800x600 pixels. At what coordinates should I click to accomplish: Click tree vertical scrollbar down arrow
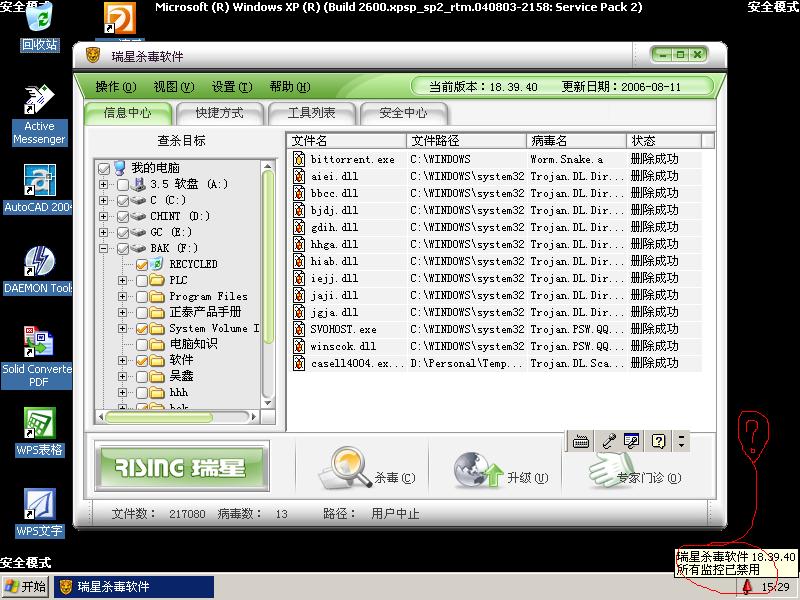pos(268,403)
